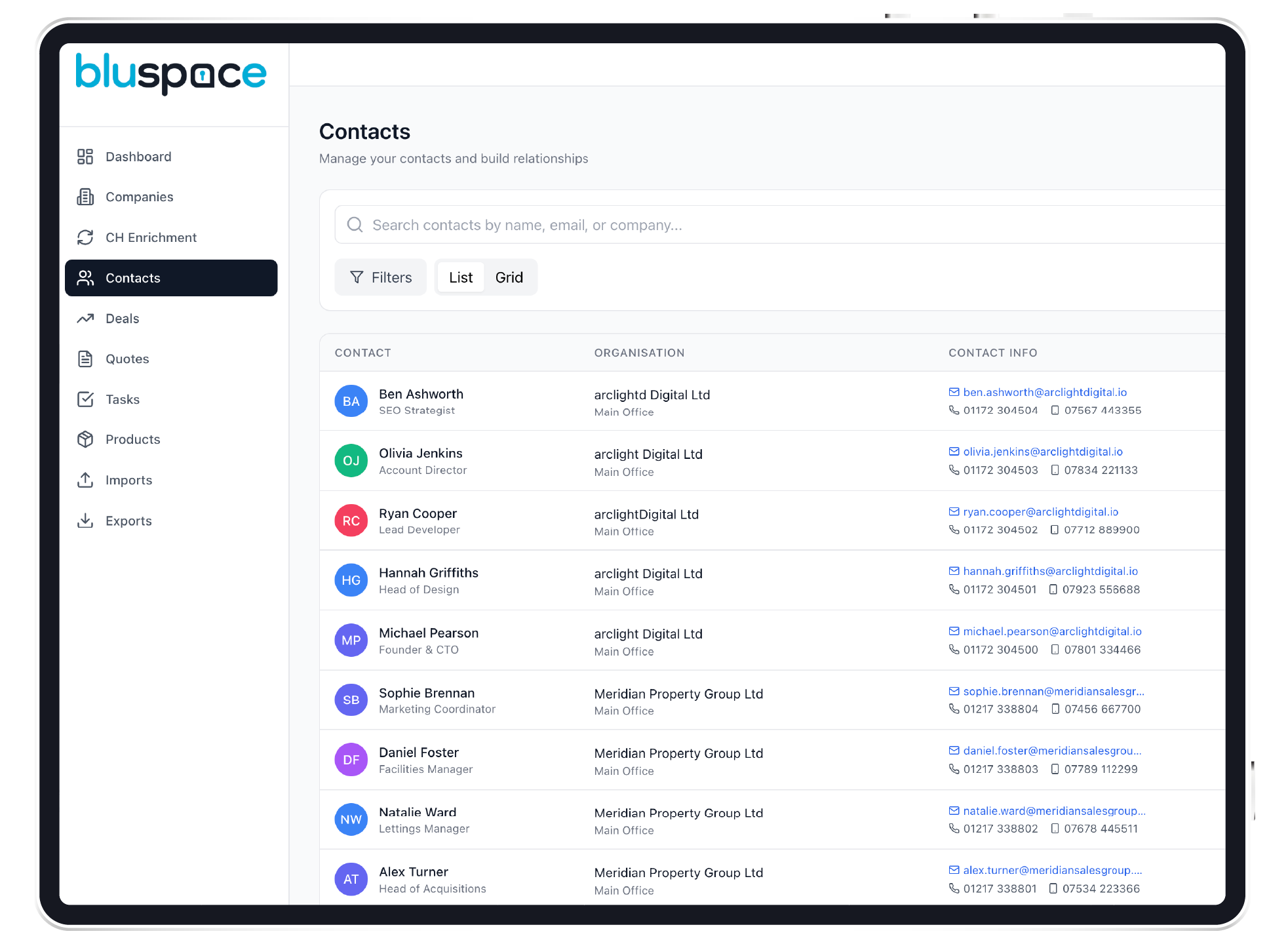The height and width of the screenshot is (944, 1288).
Task: Click the bluspace logo
Action: tap(170, 73)
